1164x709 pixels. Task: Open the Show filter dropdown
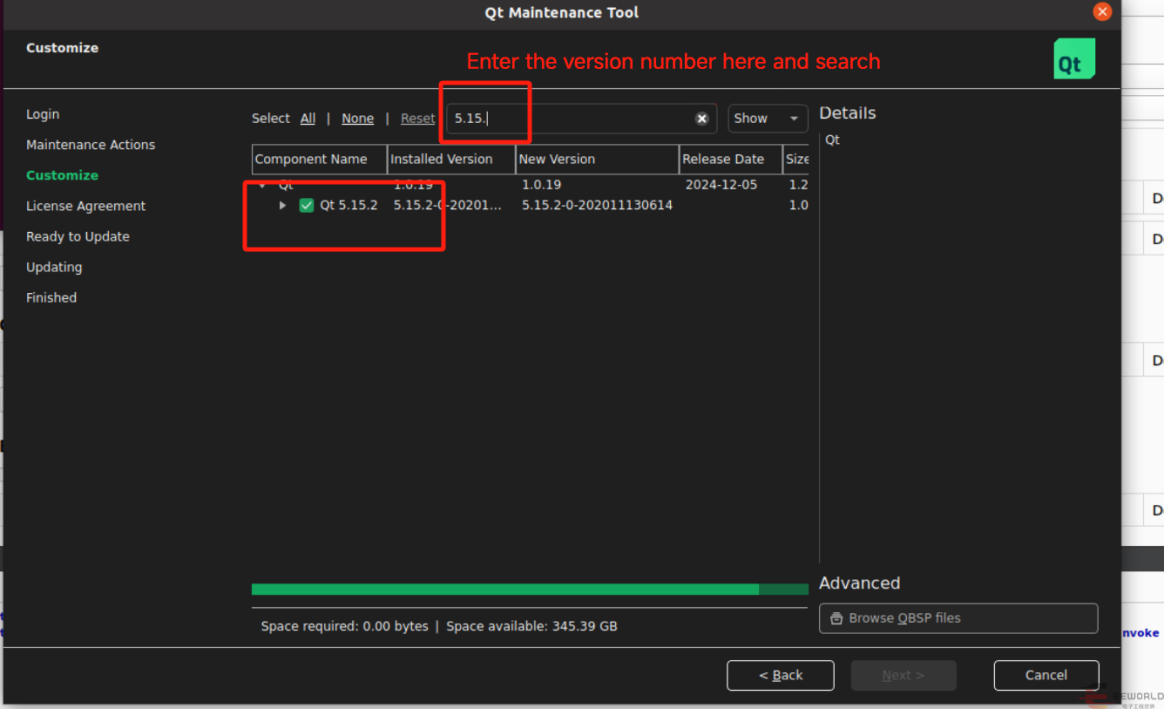pos(767,119)
